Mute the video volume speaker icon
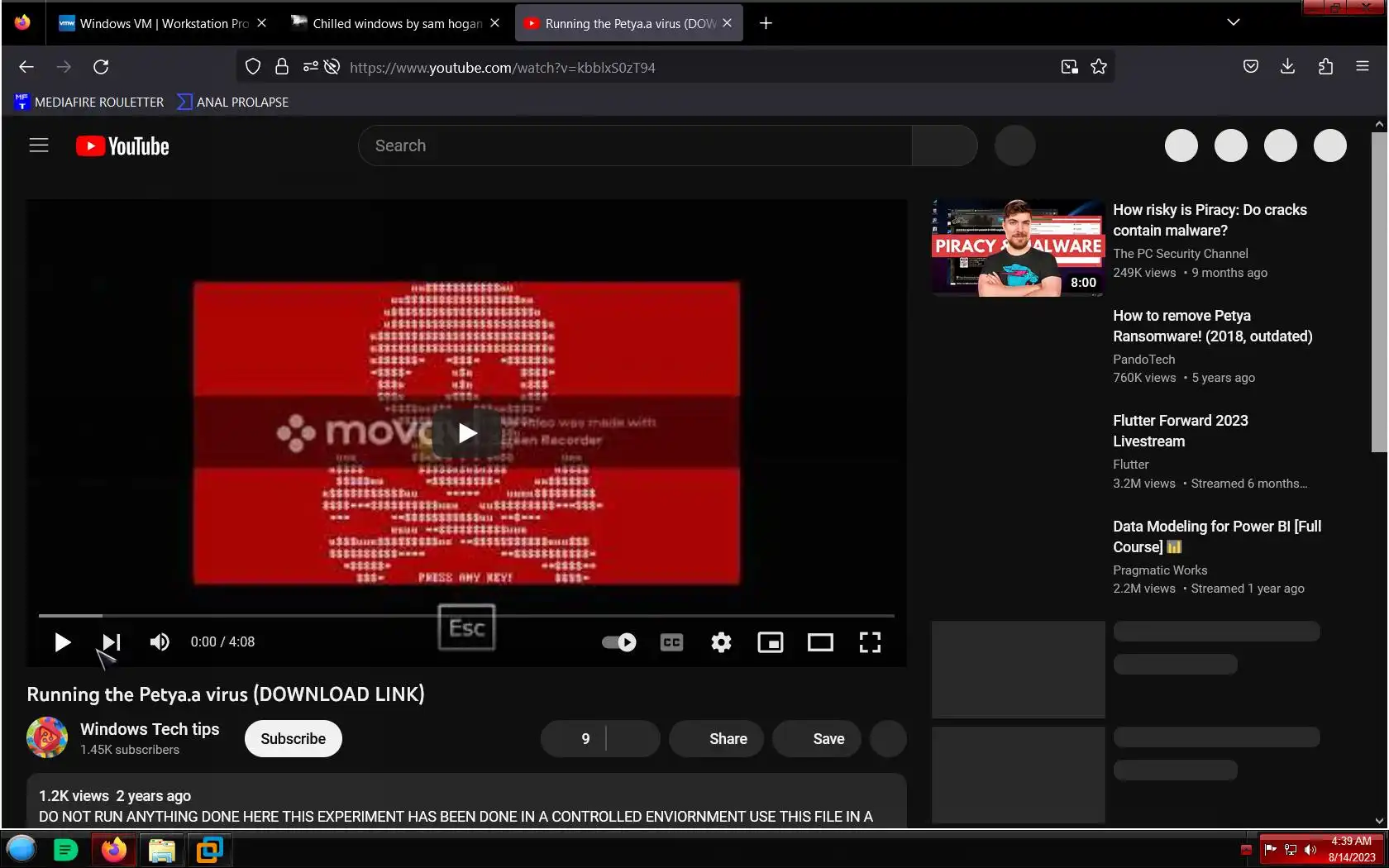Image resolution: width=1389 pixels, height=868 pixels. [160, 642]
